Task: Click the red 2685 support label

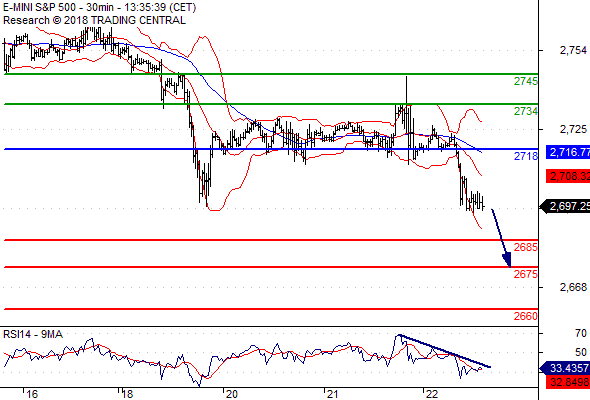Action: 526,247
